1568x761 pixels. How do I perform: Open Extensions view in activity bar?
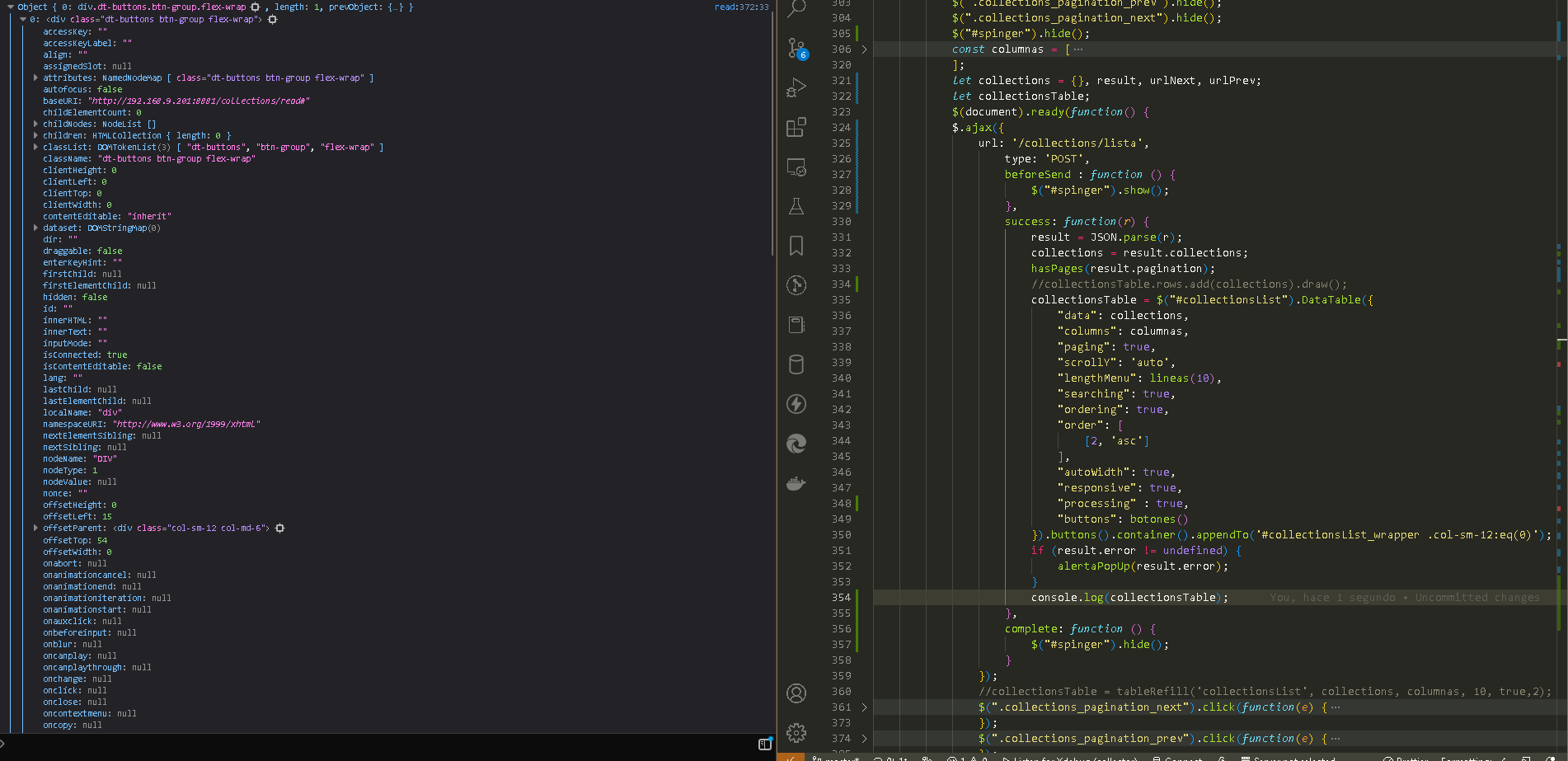point(796,127)
